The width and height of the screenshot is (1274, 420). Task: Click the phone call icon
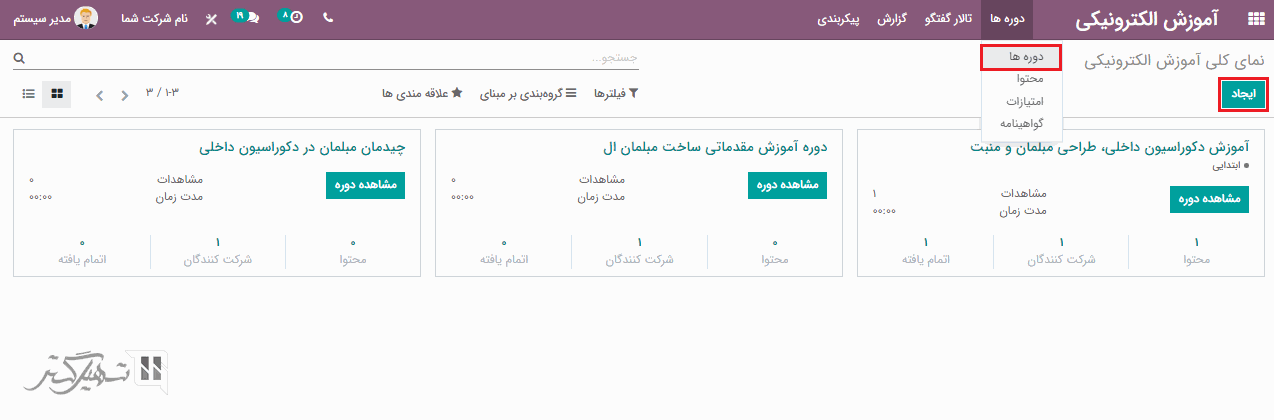(329, 19)
